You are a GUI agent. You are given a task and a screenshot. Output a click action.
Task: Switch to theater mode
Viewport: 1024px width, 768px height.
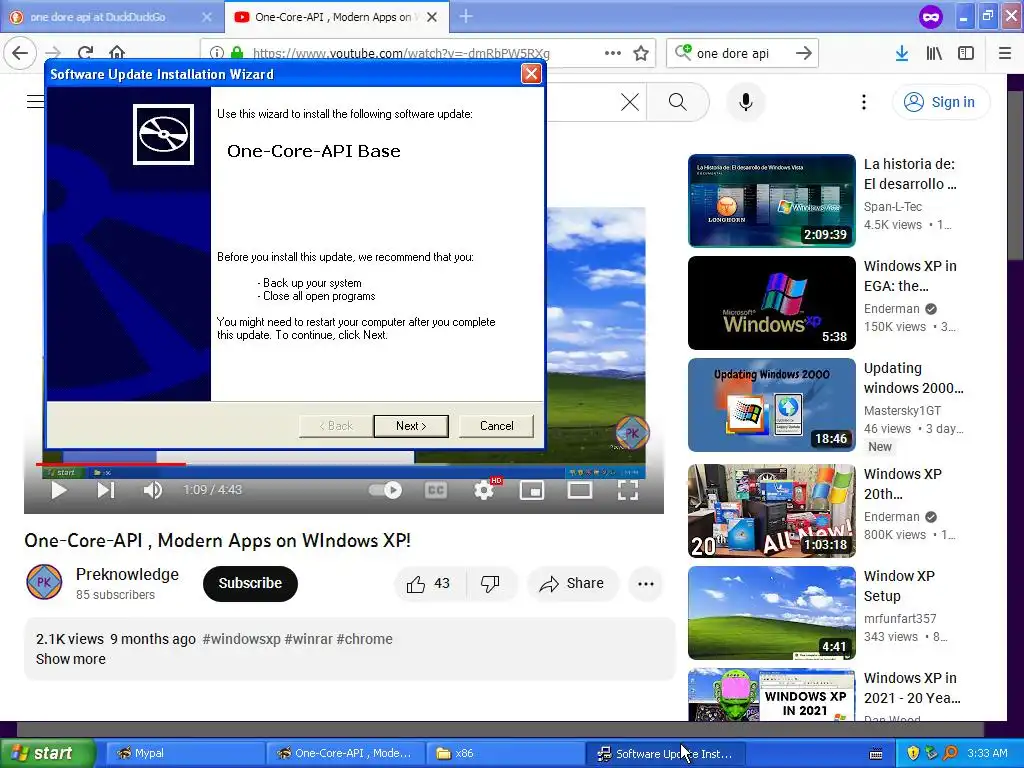pyautogui.click(x=580, y=490)
